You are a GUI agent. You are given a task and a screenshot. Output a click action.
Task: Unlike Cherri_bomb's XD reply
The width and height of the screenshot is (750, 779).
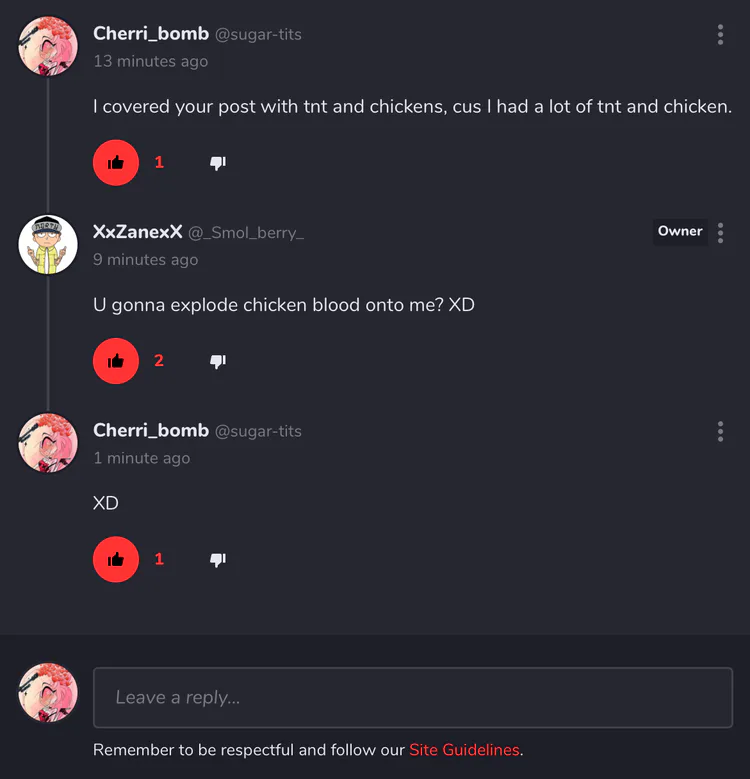pos(116,559)
